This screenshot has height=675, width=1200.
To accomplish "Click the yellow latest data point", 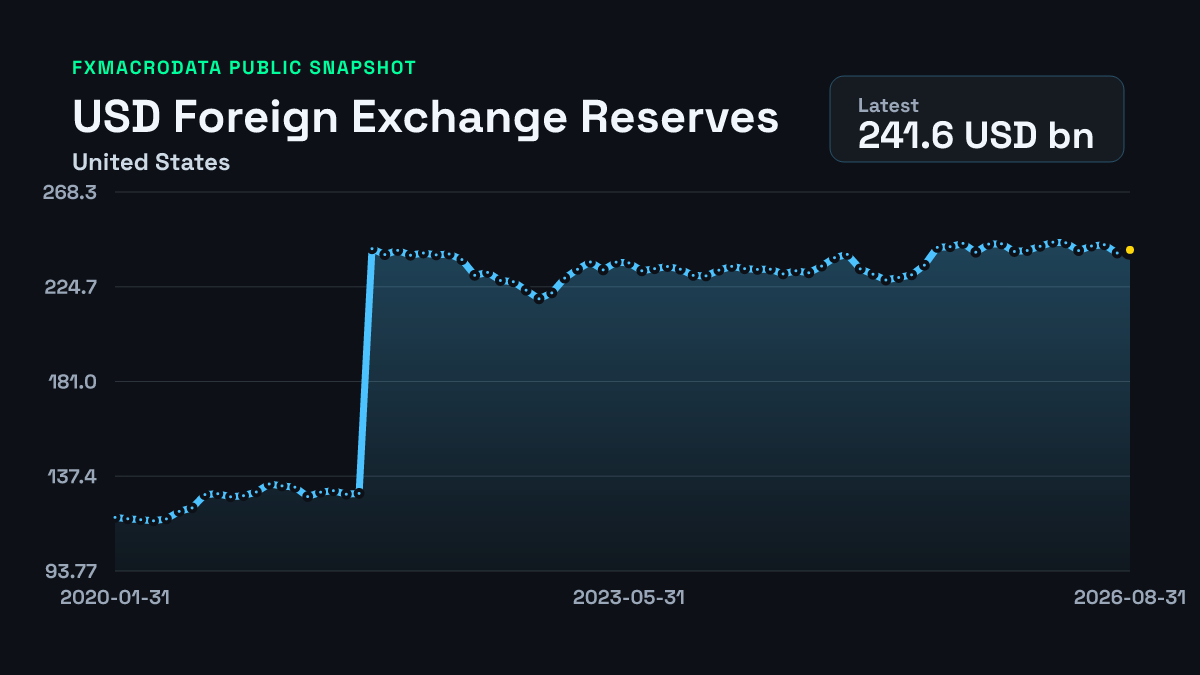I will (1130, 250).
